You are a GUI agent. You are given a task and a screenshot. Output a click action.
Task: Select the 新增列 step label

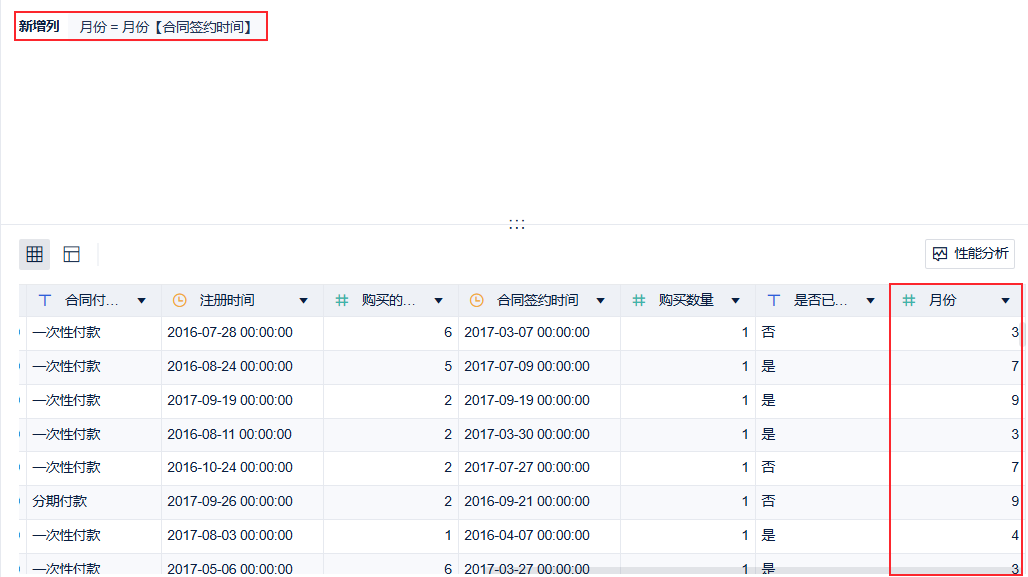[x=39, y=26]
